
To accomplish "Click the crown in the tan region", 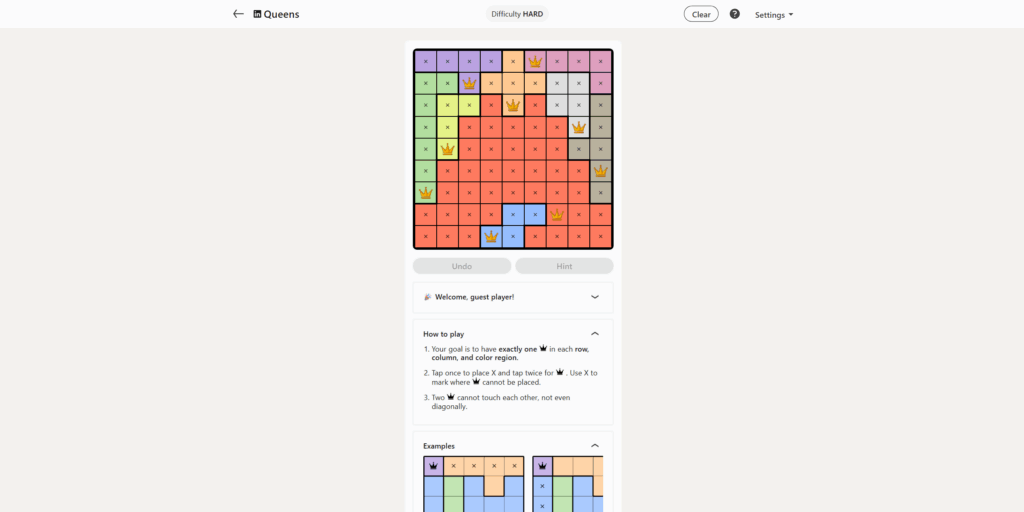I will click(601, 171).
